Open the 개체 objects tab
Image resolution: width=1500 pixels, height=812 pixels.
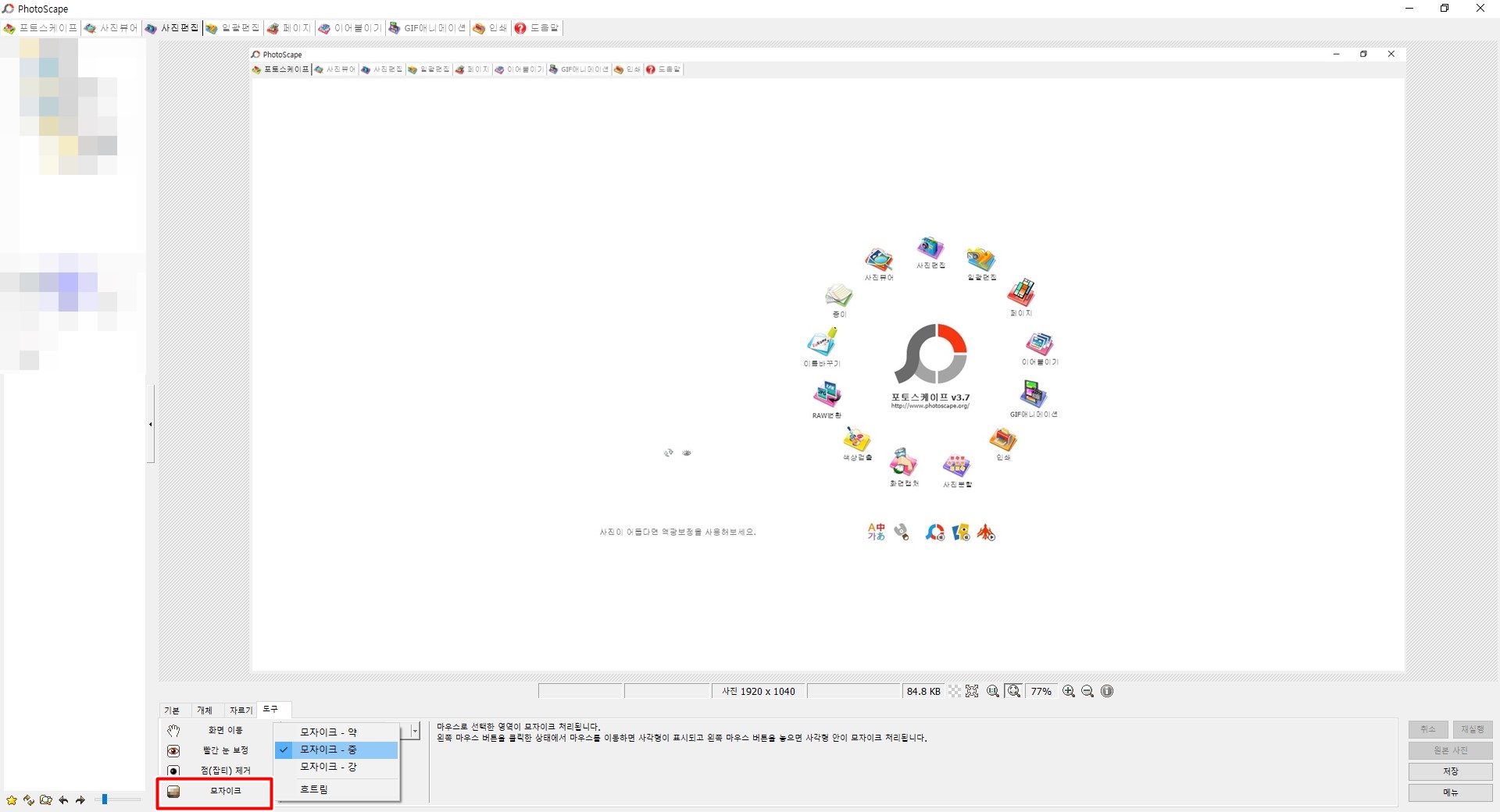(x=205, y=710)
